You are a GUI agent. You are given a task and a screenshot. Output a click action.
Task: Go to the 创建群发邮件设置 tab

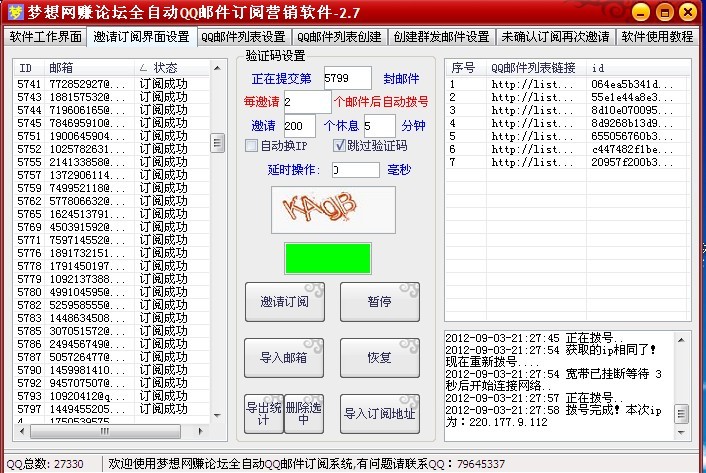[x=441, y=37]
